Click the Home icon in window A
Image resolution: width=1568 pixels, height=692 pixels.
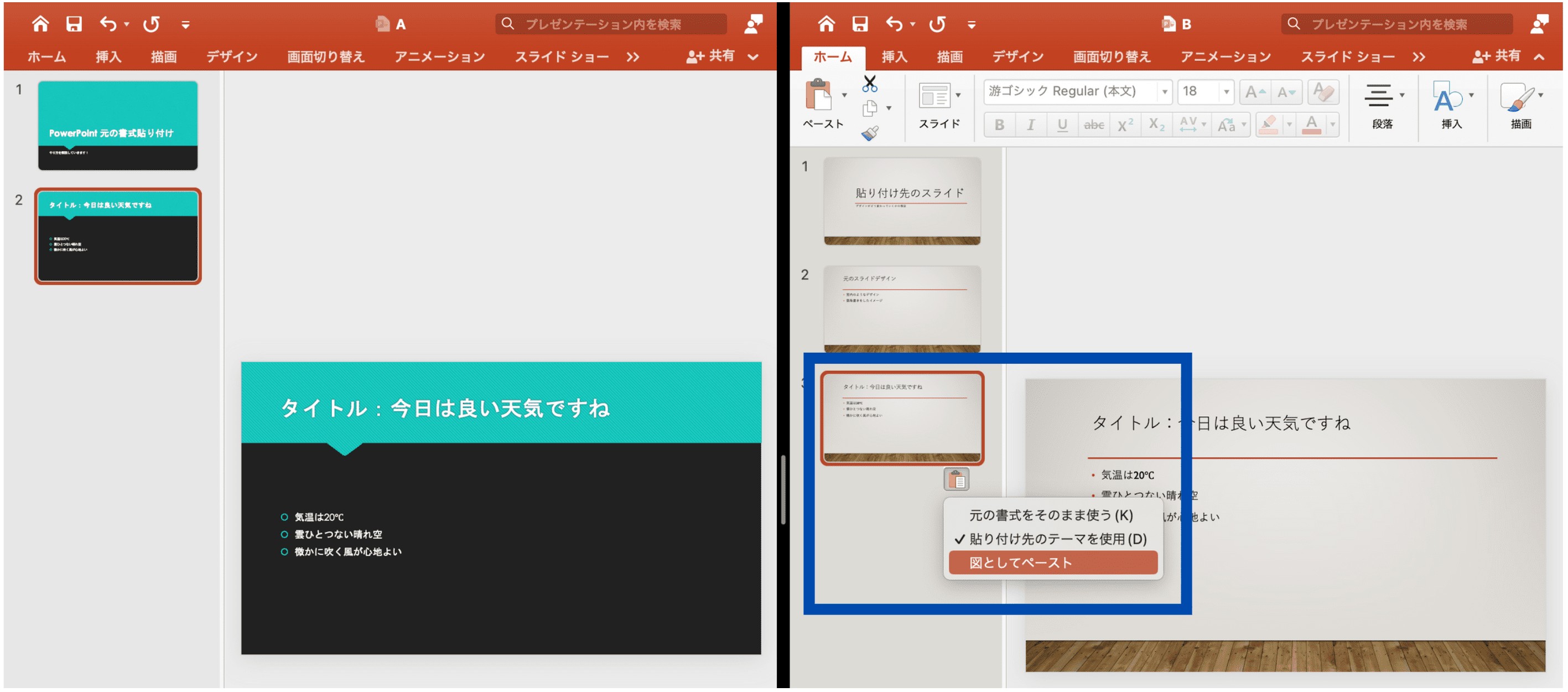point(40,24)
